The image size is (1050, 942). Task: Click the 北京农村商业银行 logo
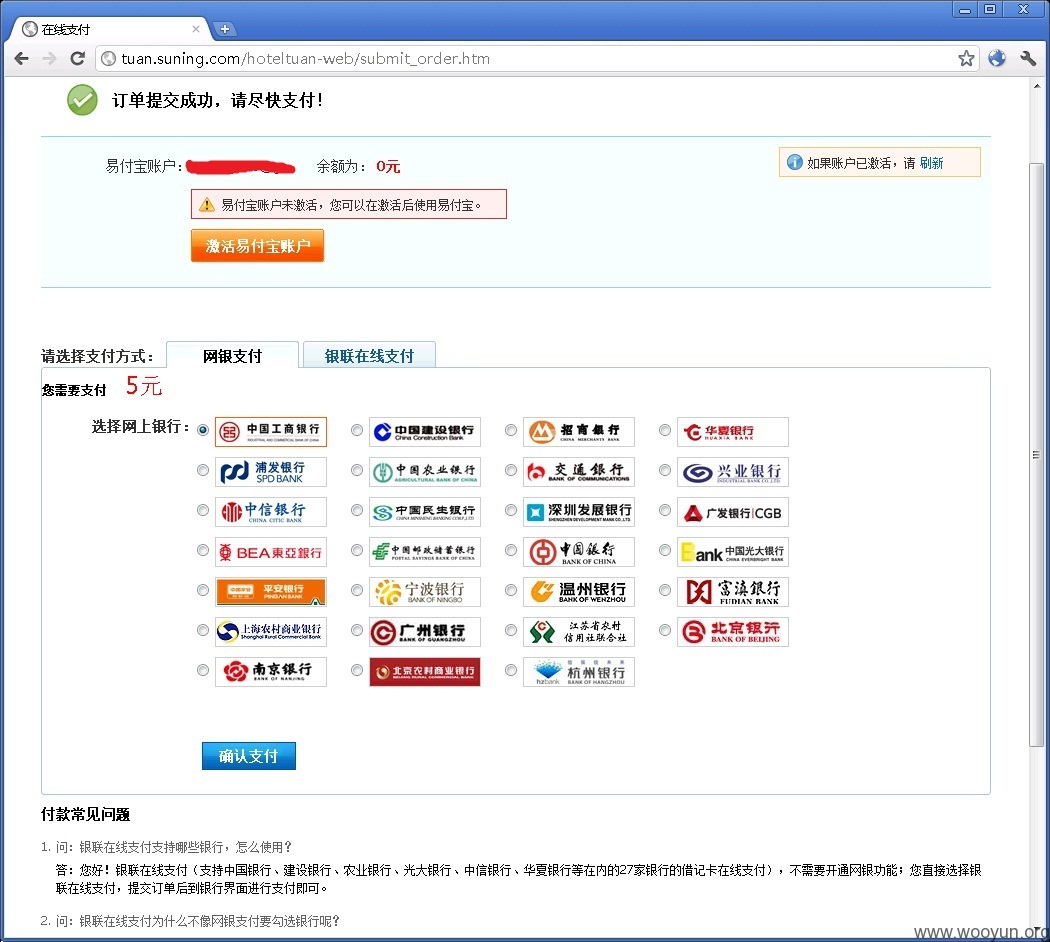click(x=425, y=672)
